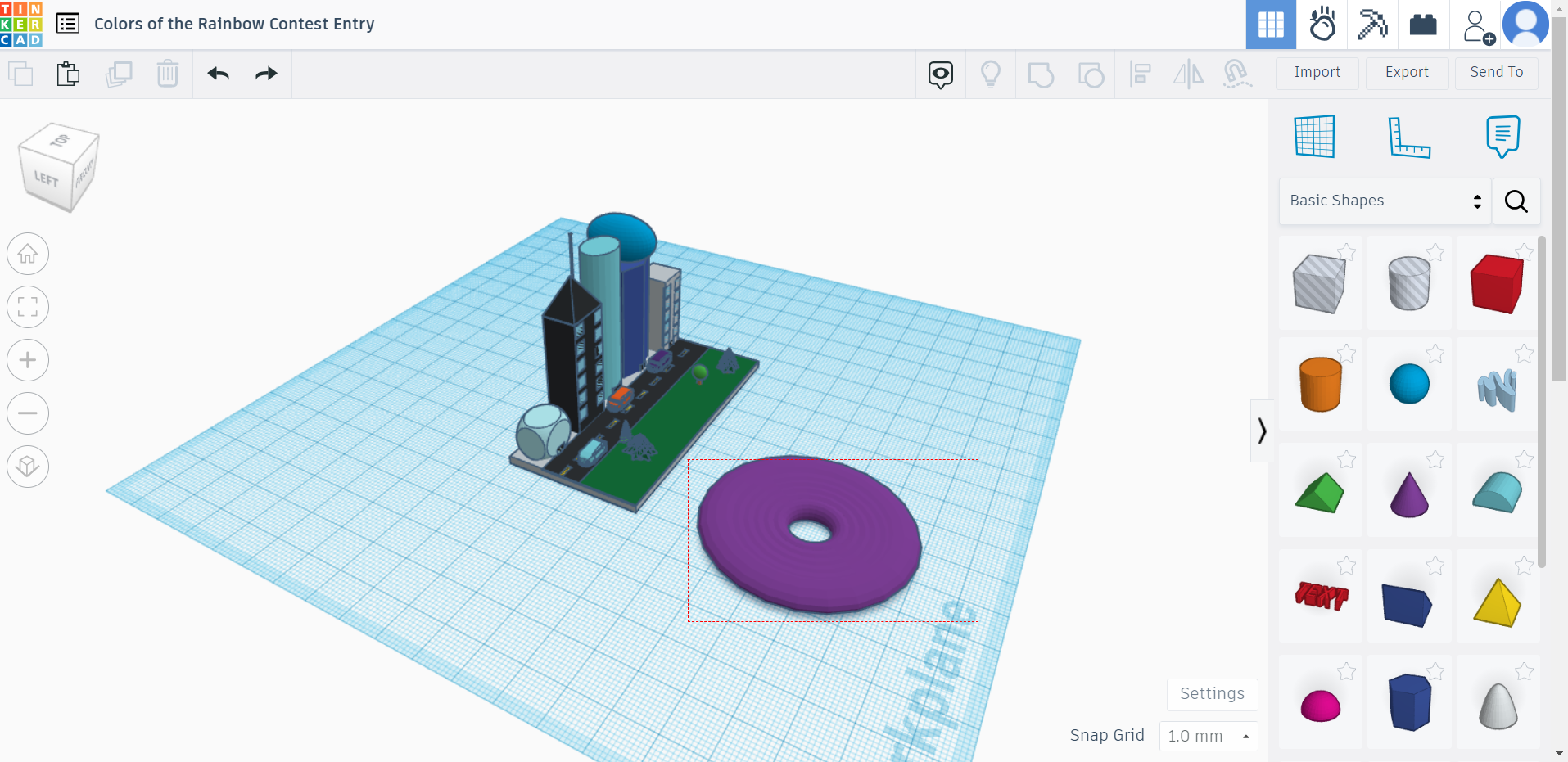Click the Home view icon
Screen dimensions: 1568x762
coord(27,254)
